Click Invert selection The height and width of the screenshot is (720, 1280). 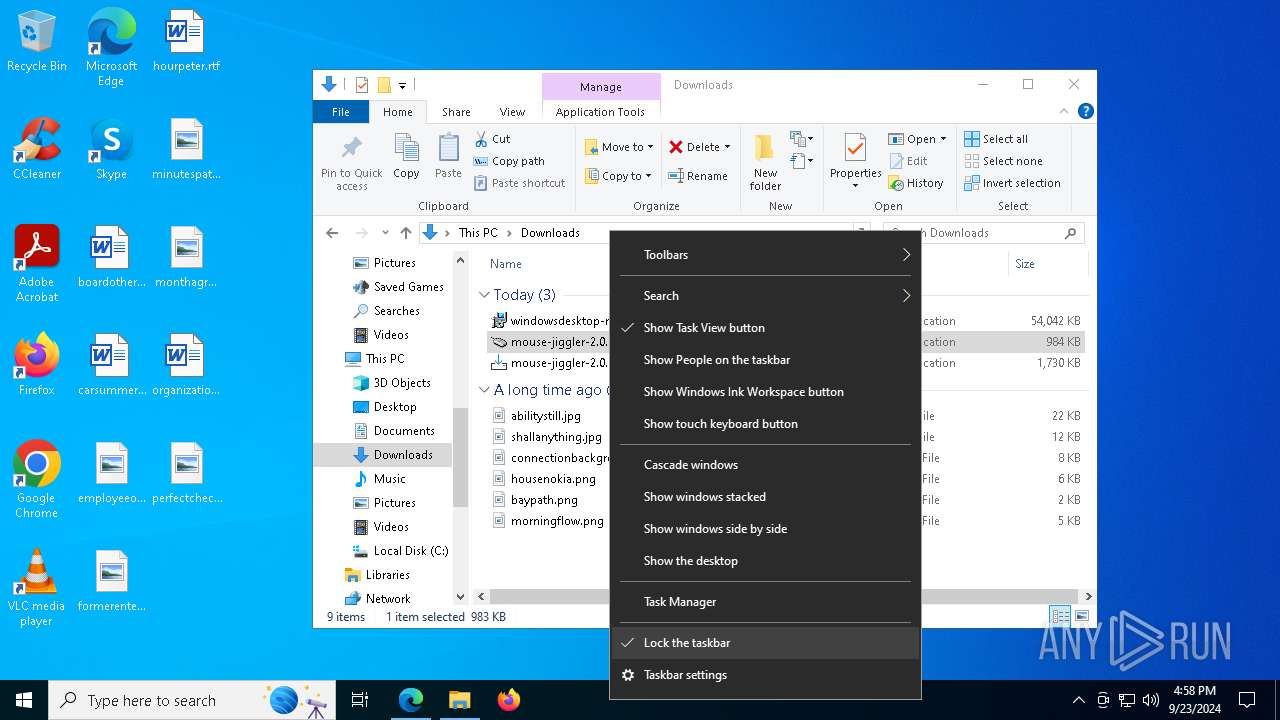(1012, 183)
